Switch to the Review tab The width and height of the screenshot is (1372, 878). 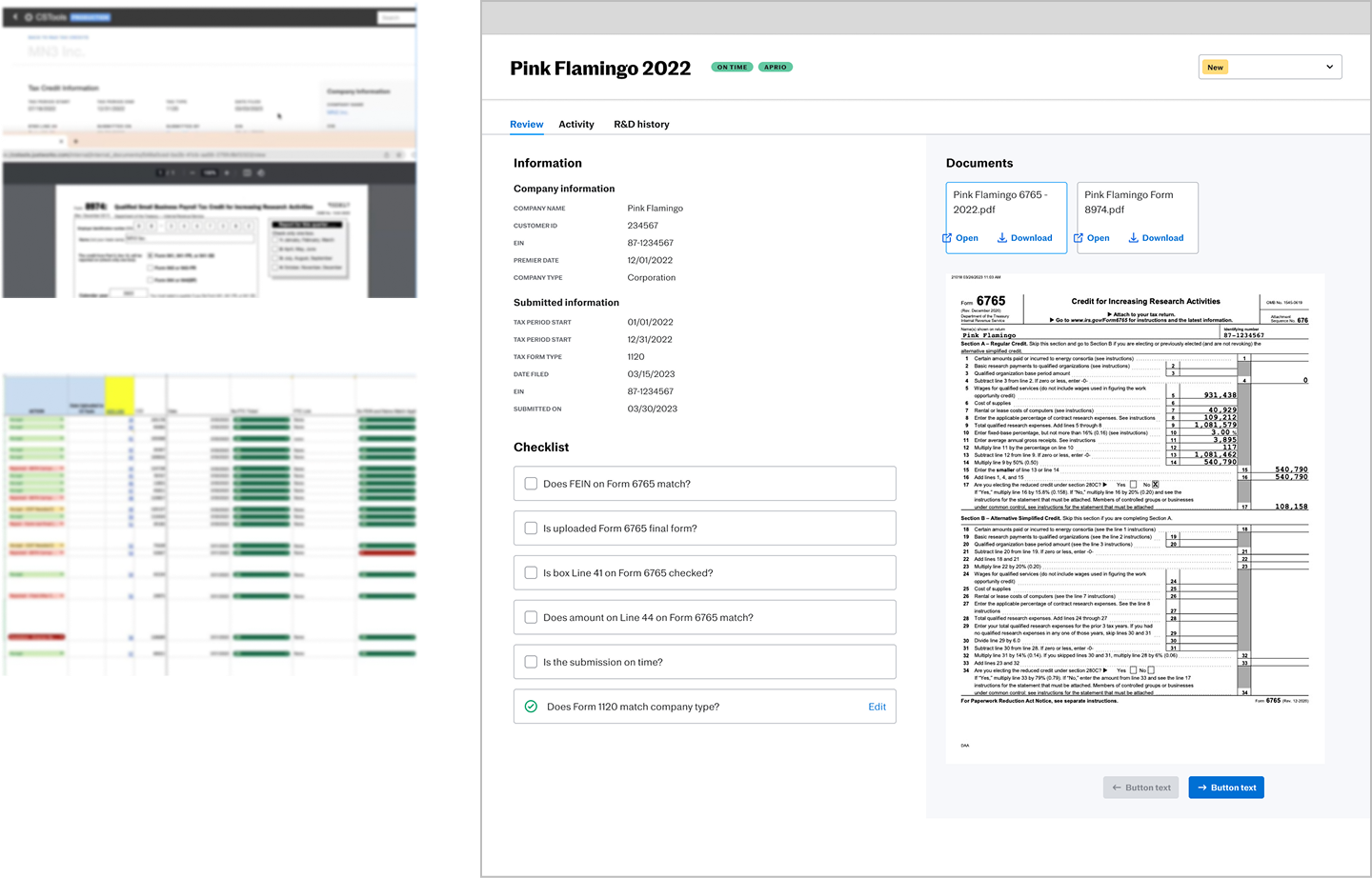526,125
